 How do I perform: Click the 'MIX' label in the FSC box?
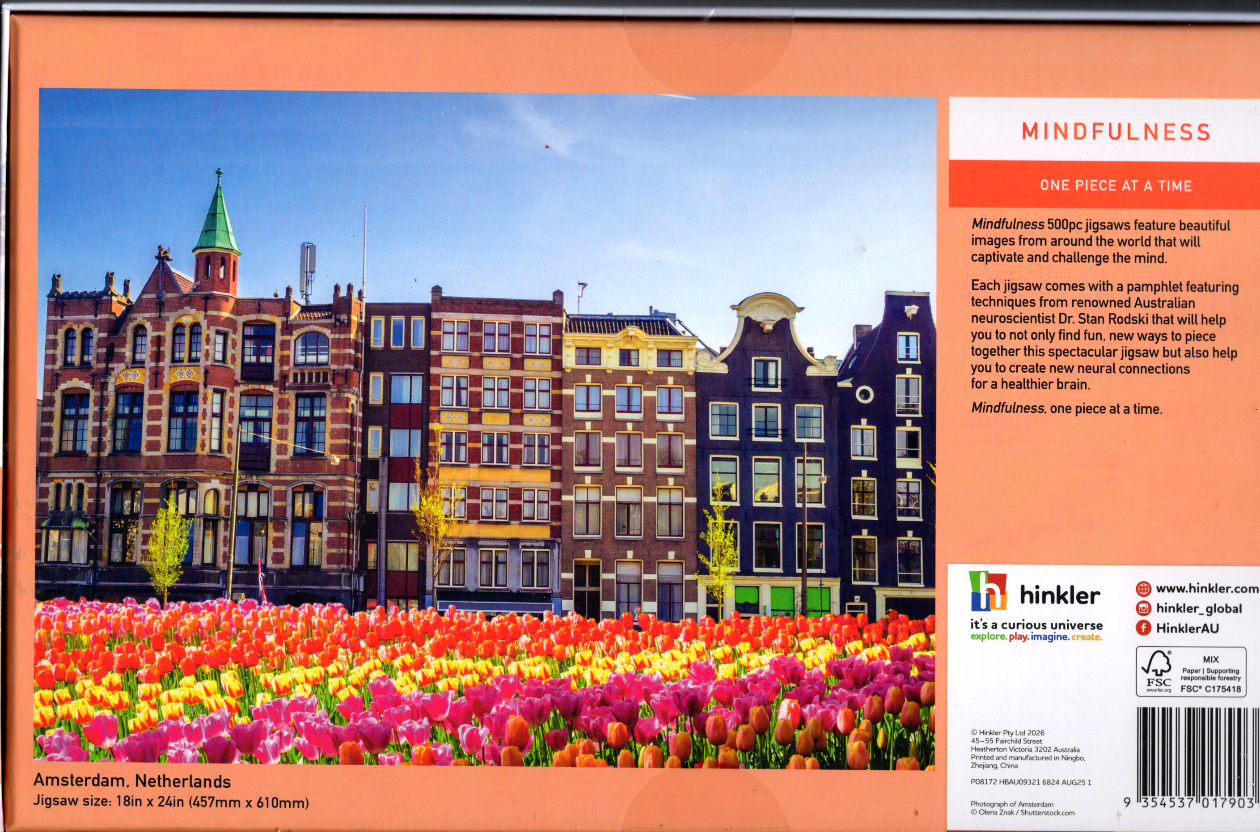[x=1210, y=659]
